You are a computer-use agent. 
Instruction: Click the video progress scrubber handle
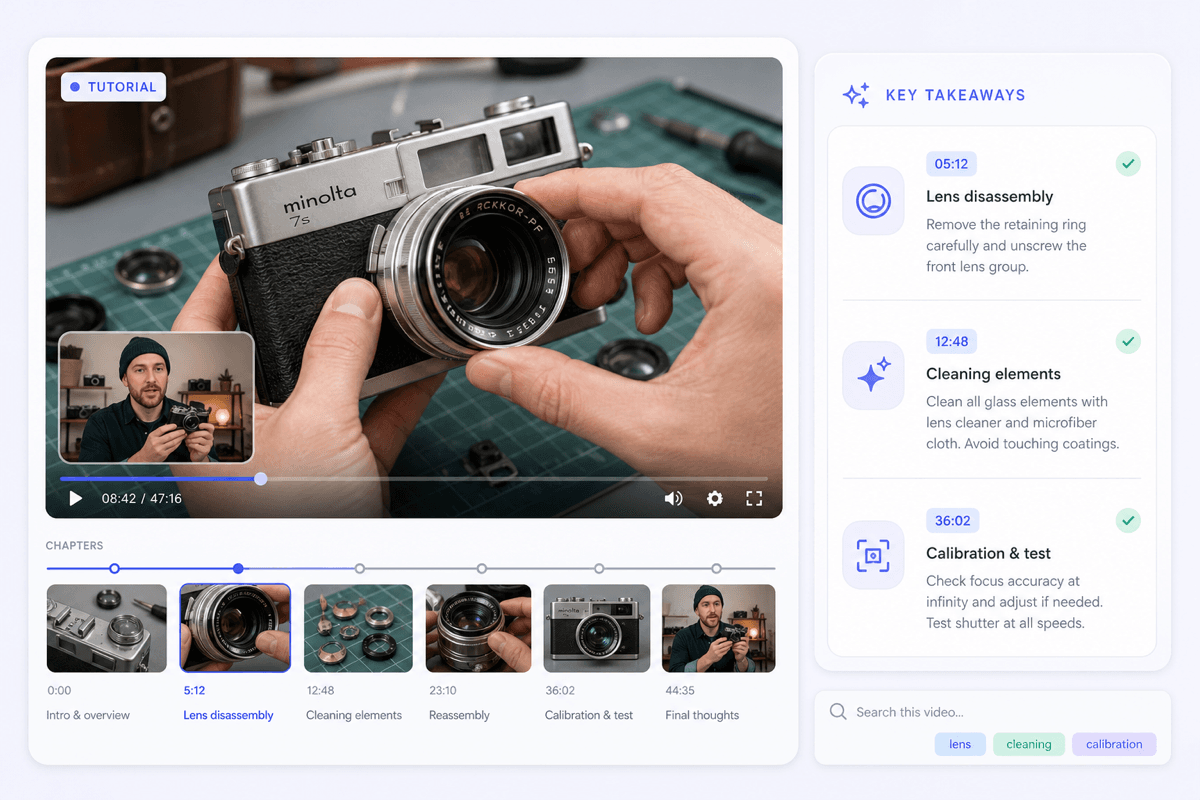point(261,479)
